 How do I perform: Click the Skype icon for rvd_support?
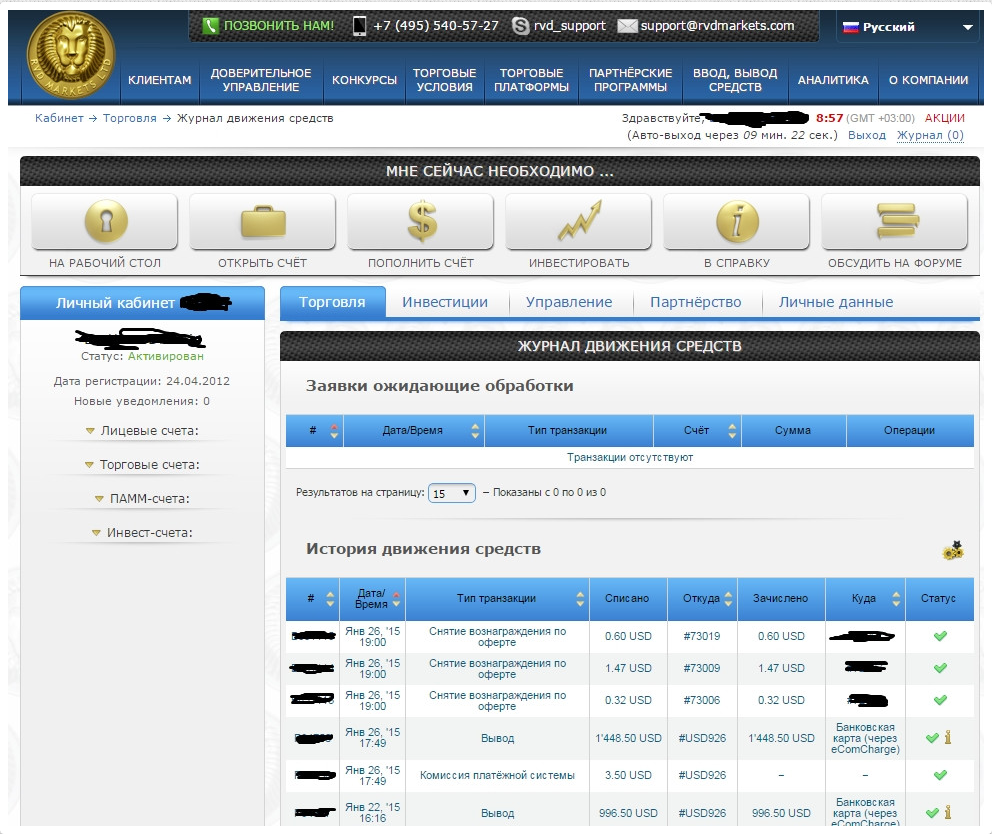(520, 26)
